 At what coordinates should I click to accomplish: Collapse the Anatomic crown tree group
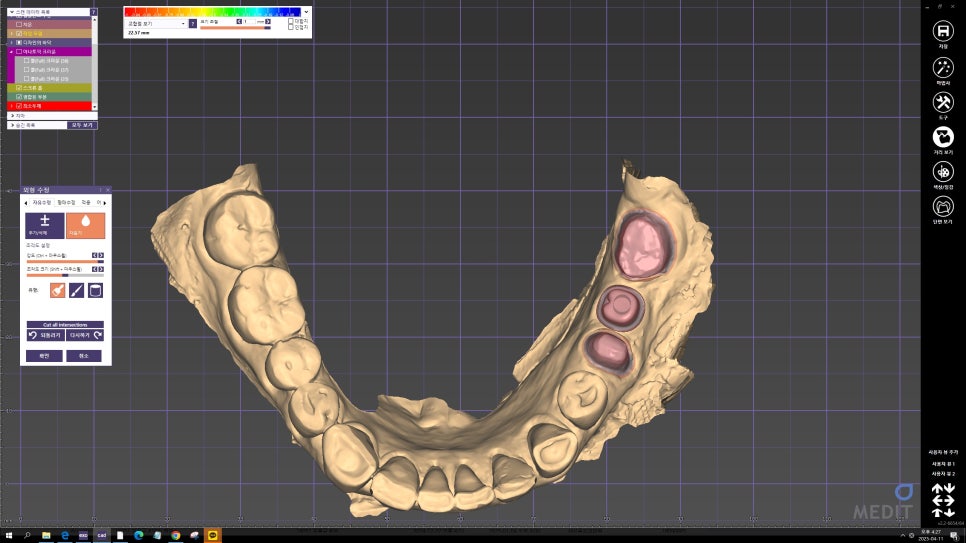(11, 51)
